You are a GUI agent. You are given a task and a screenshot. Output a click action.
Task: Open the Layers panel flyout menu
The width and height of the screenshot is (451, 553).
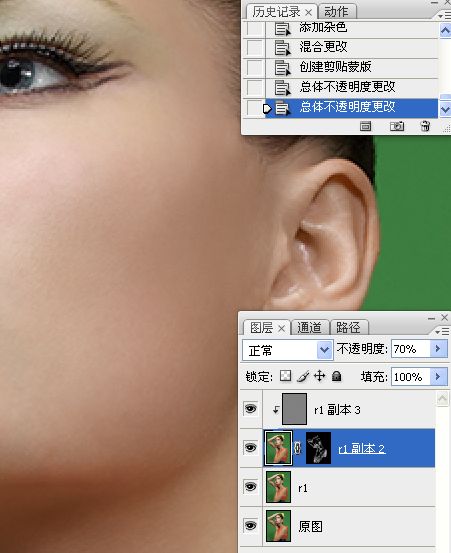[442, 332]
